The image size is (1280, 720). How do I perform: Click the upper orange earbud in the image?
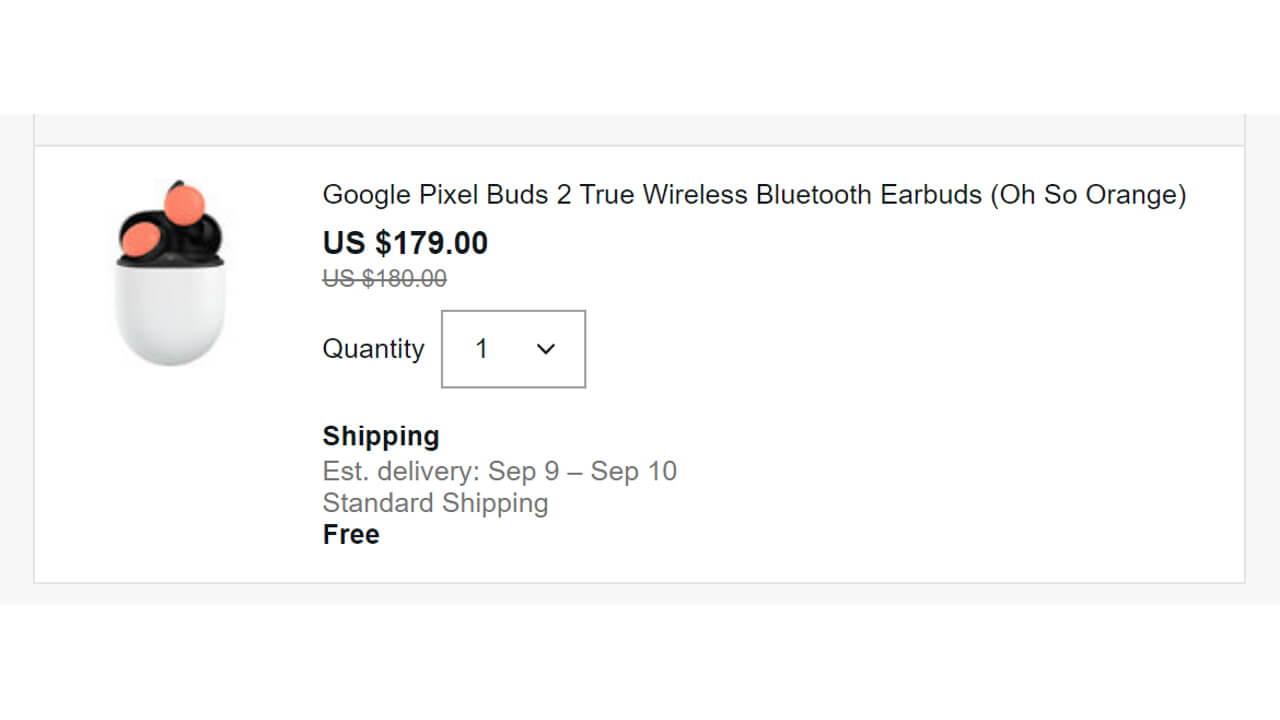click(x=184, y=202)
